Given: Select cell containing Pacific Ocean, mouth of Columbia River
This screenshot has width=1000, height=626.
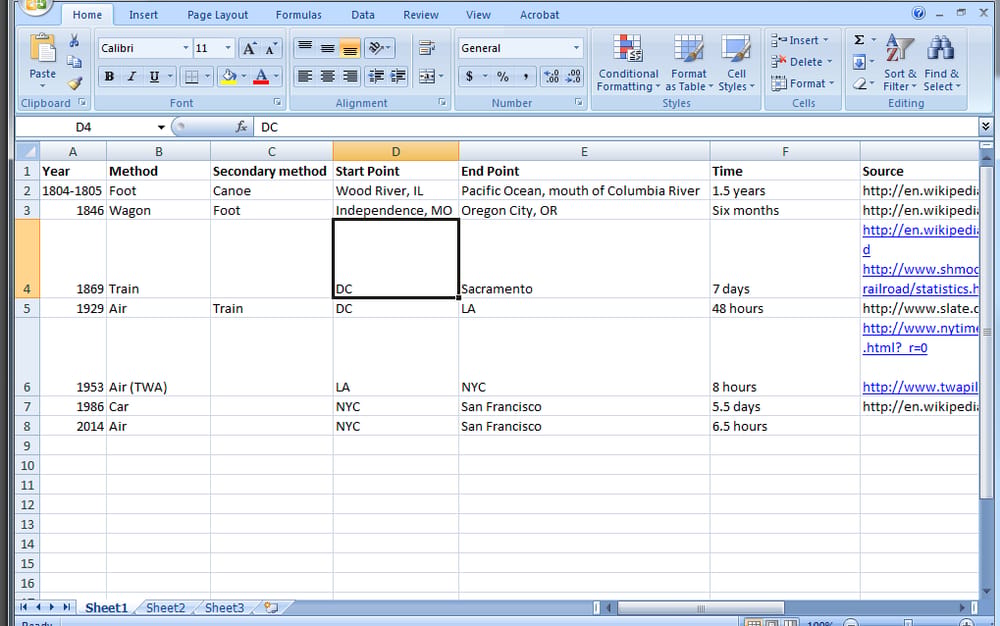Looking at the screenshot, I should pos(584,191).
